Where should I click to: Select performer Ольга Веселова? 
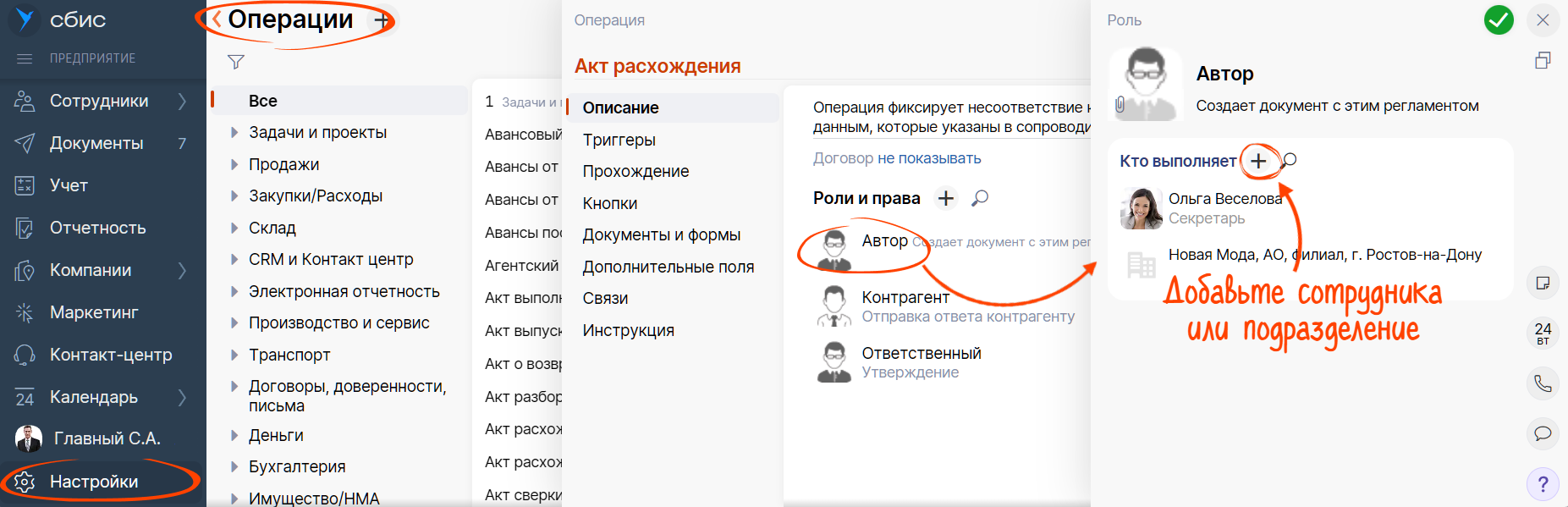(1224, 199)
